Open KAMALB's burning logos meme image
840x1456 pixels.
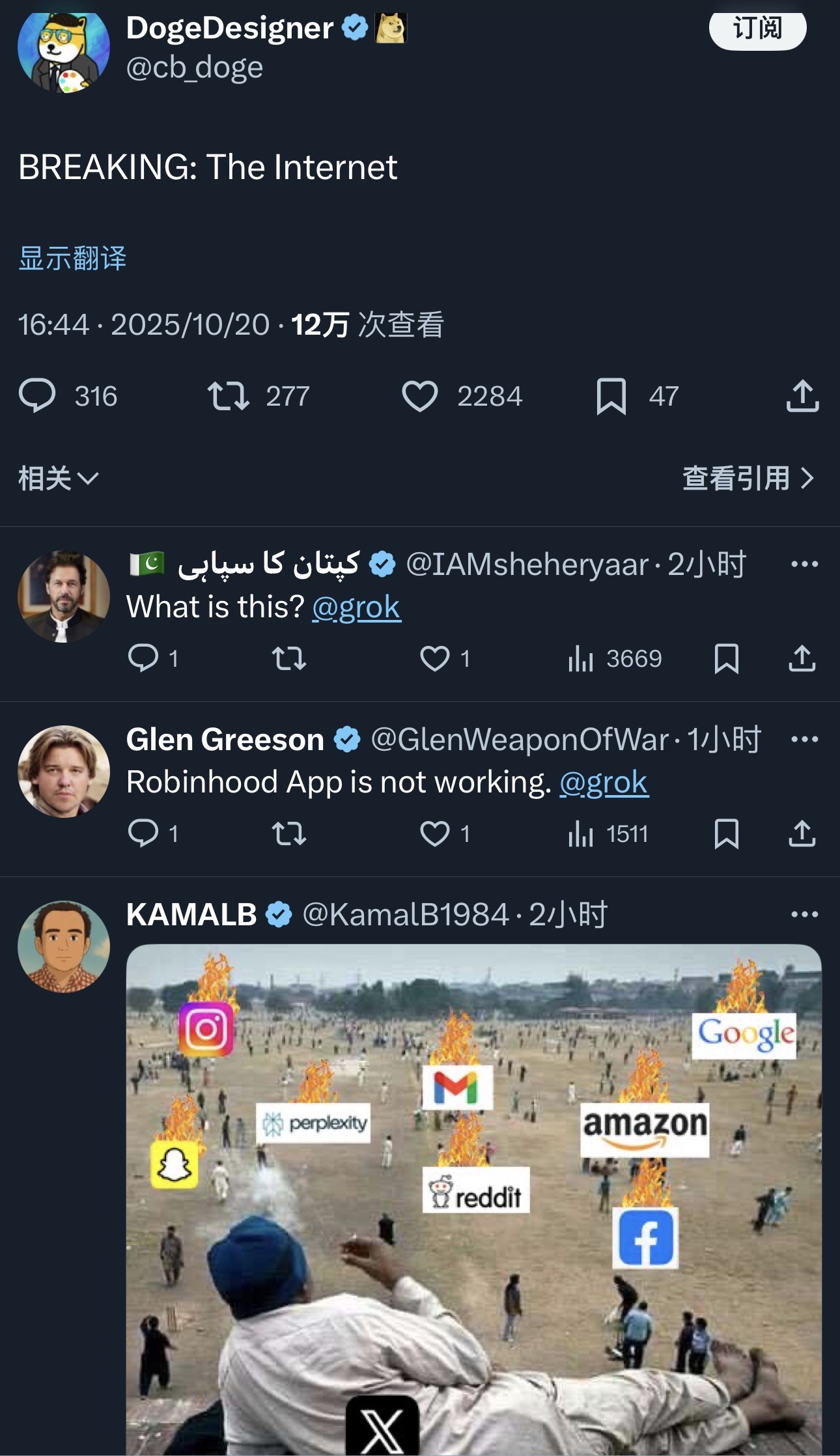tap(473, 1198)
